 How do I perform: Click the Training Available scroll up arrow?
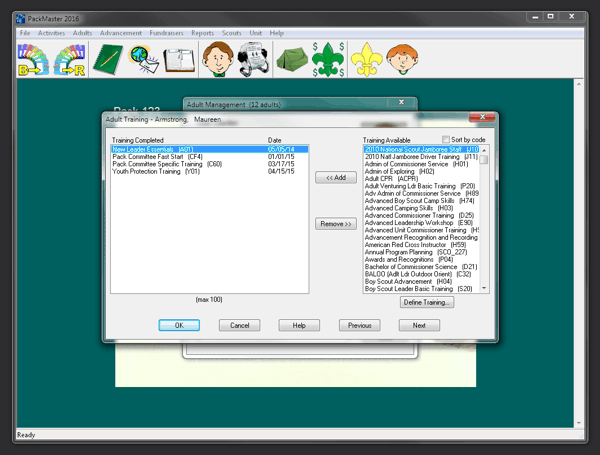pyautogui.click(x=484, y=150)
